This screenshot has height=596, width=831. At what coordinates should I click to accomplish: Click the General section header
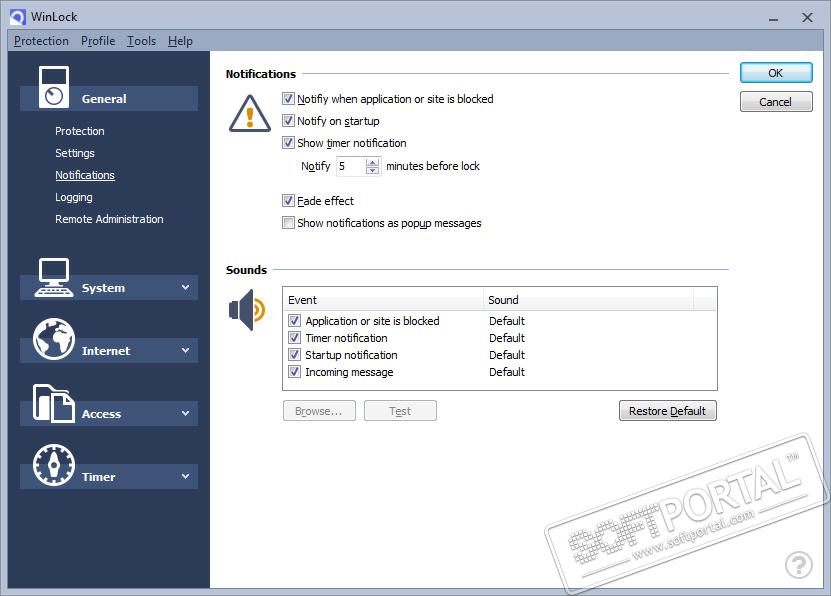109,99
